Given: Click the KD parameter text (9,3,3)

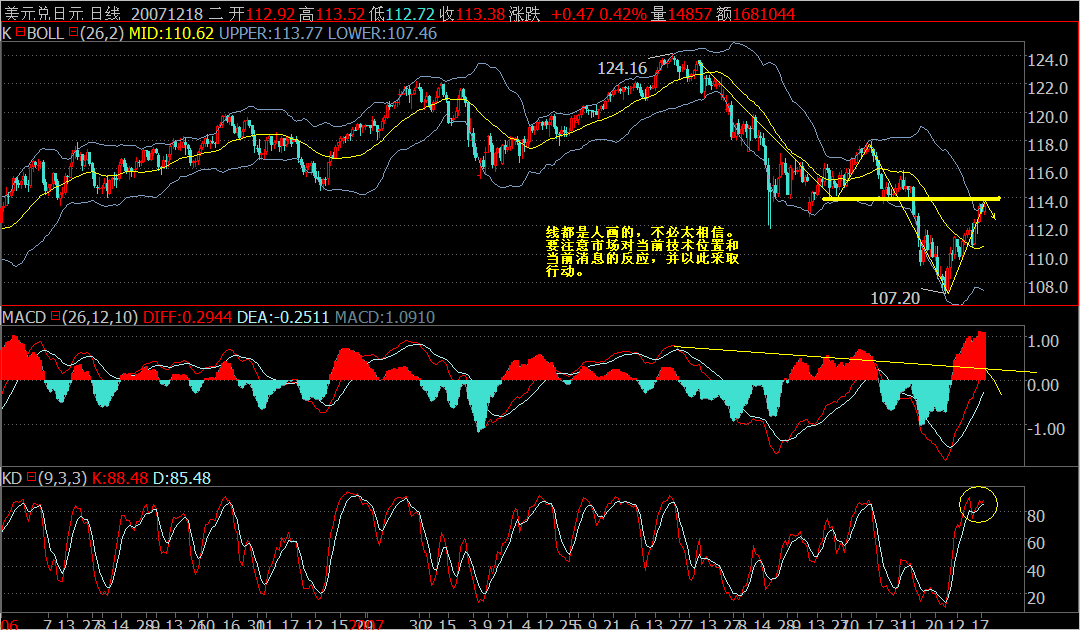Looking at the screenshot, I should coord(62,478).
